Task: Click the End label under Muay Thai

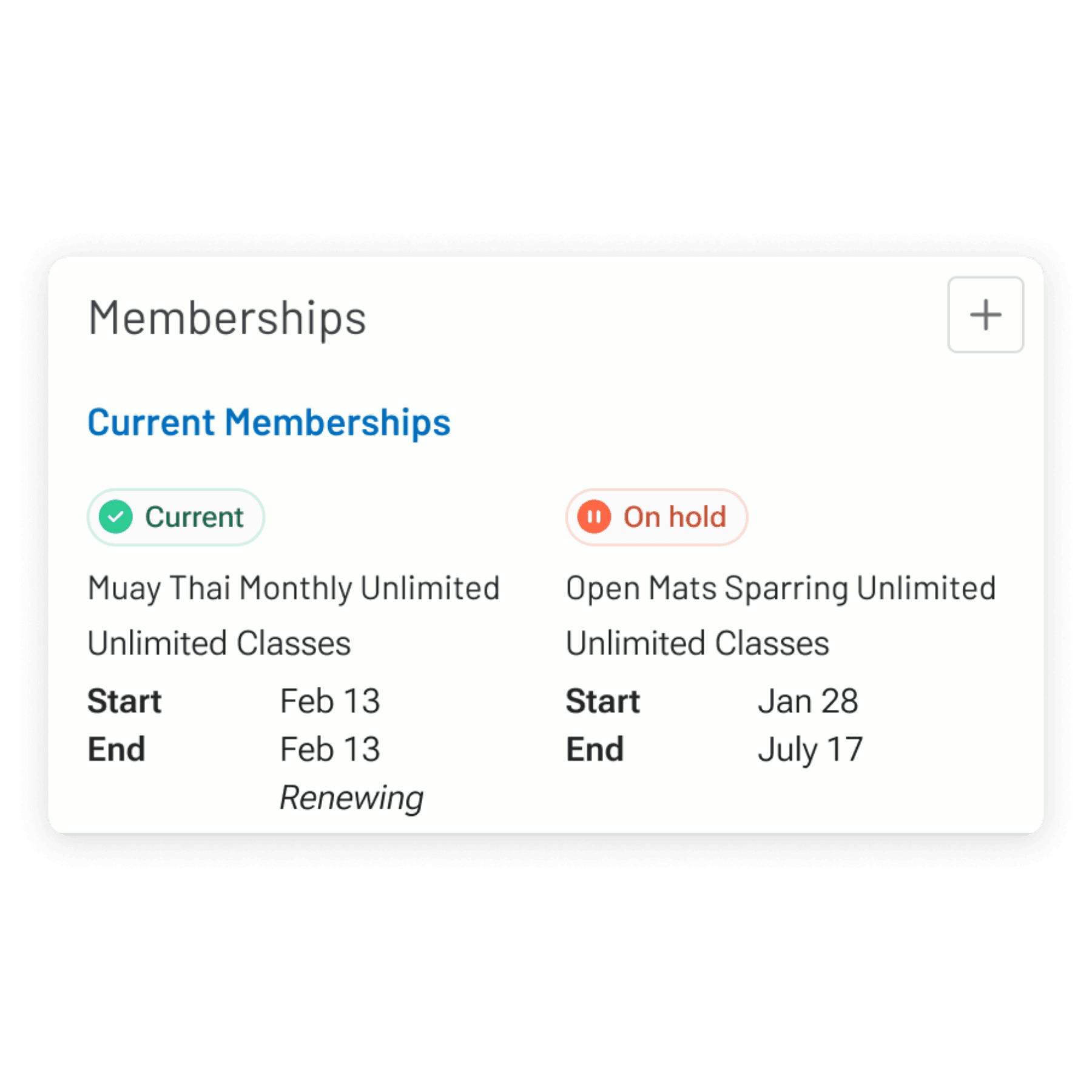Action: pyautogui.click(x=116, y=749)
